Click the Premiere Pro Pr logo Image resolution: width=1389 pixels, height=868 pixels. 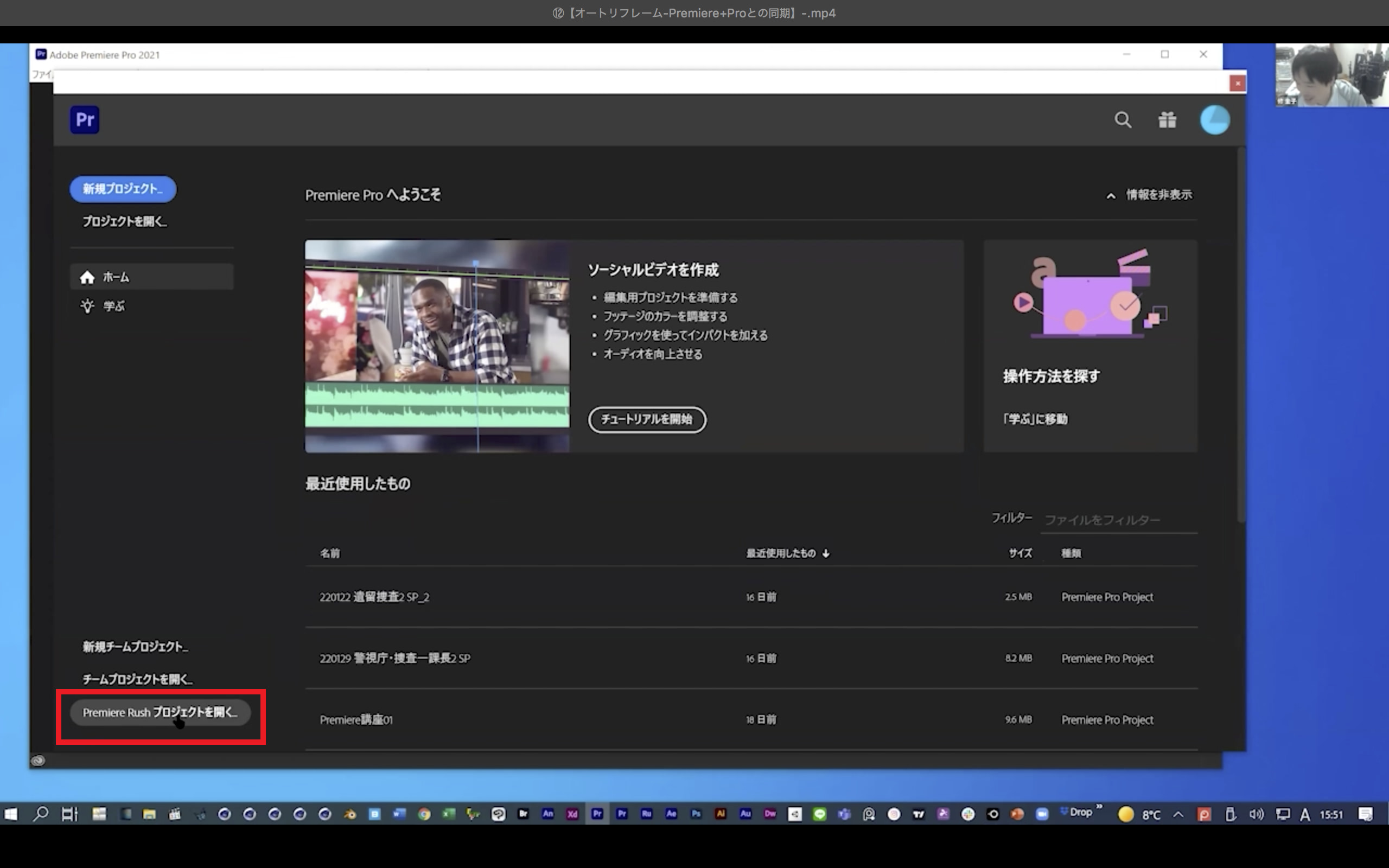point(85,120)
